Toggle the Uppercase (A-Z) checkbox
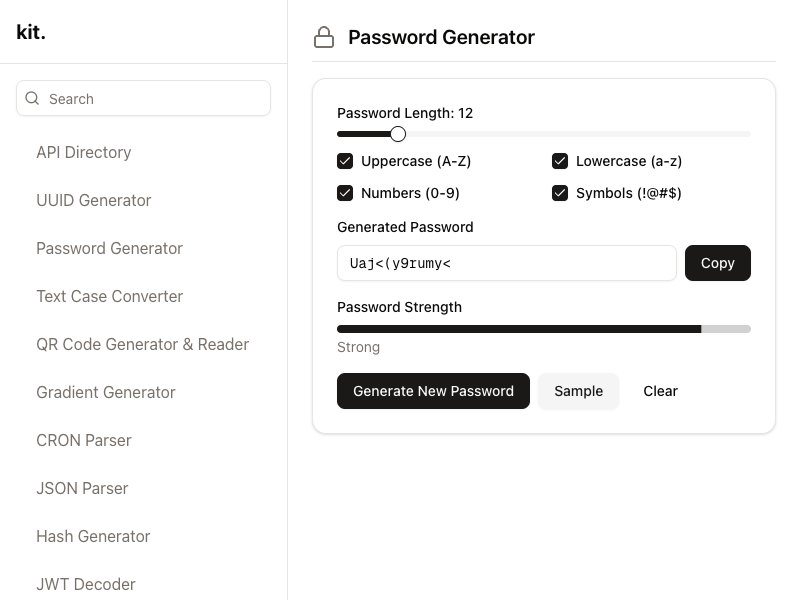 click(x=345, y=161)
